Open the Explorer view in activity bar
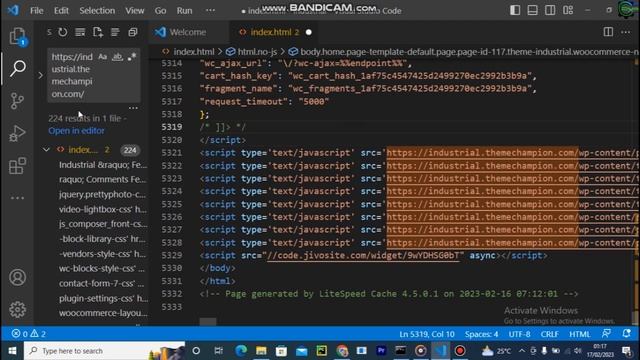Image resolution: width=640 pixels, height=360 pixels. (17, 36)
